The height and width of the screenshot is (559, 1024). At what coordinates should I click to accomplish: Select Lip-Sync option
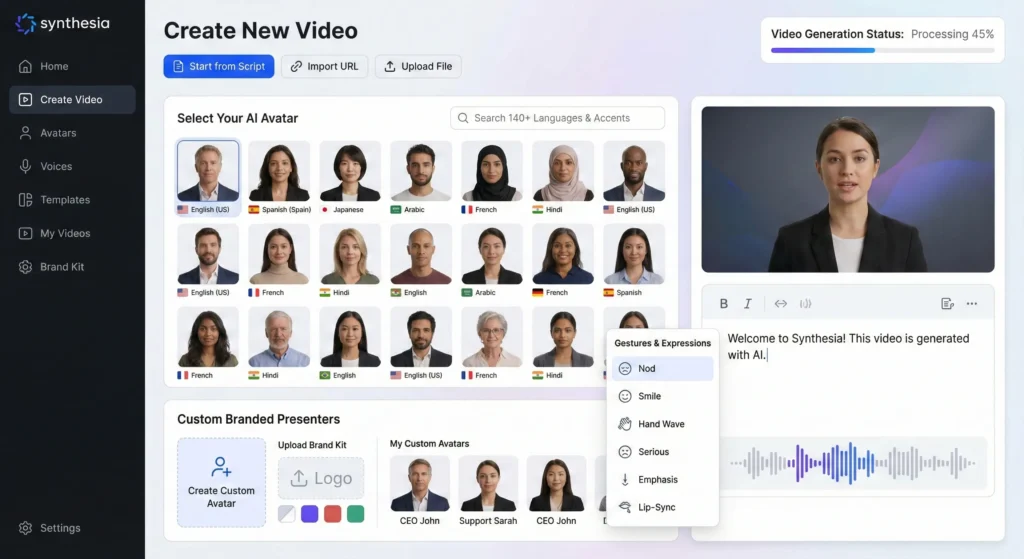[x=662, y=507]
